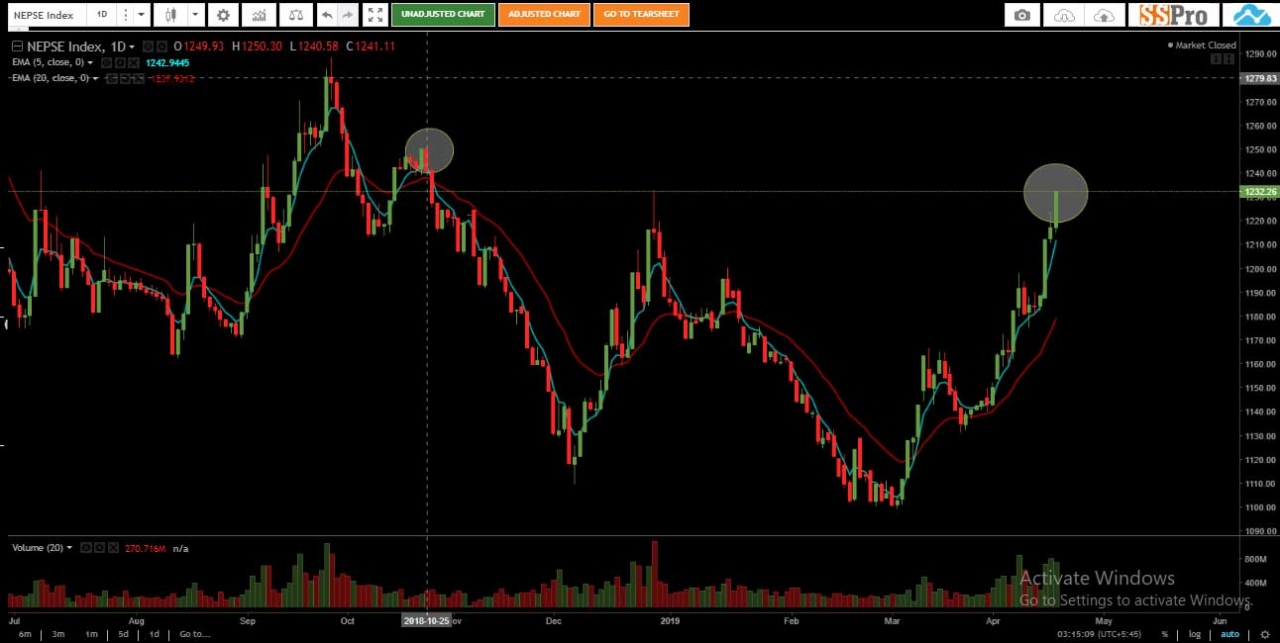Open the Indicators chart icon

(x=259, y=15)
